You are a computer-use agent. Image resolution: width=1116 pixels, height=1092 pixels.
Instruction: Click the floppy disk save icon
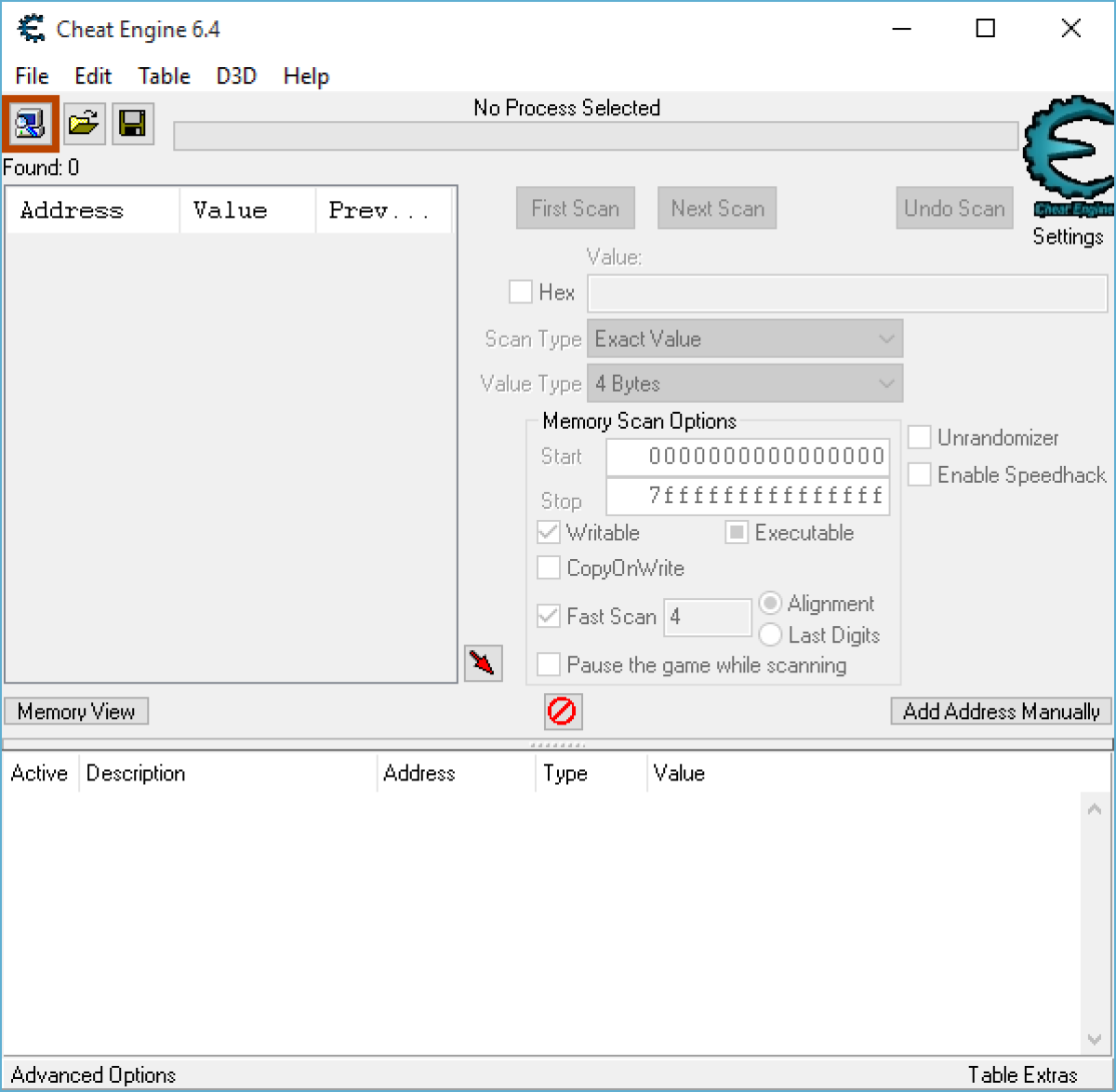pyautogui.click(x=133, y=123)
